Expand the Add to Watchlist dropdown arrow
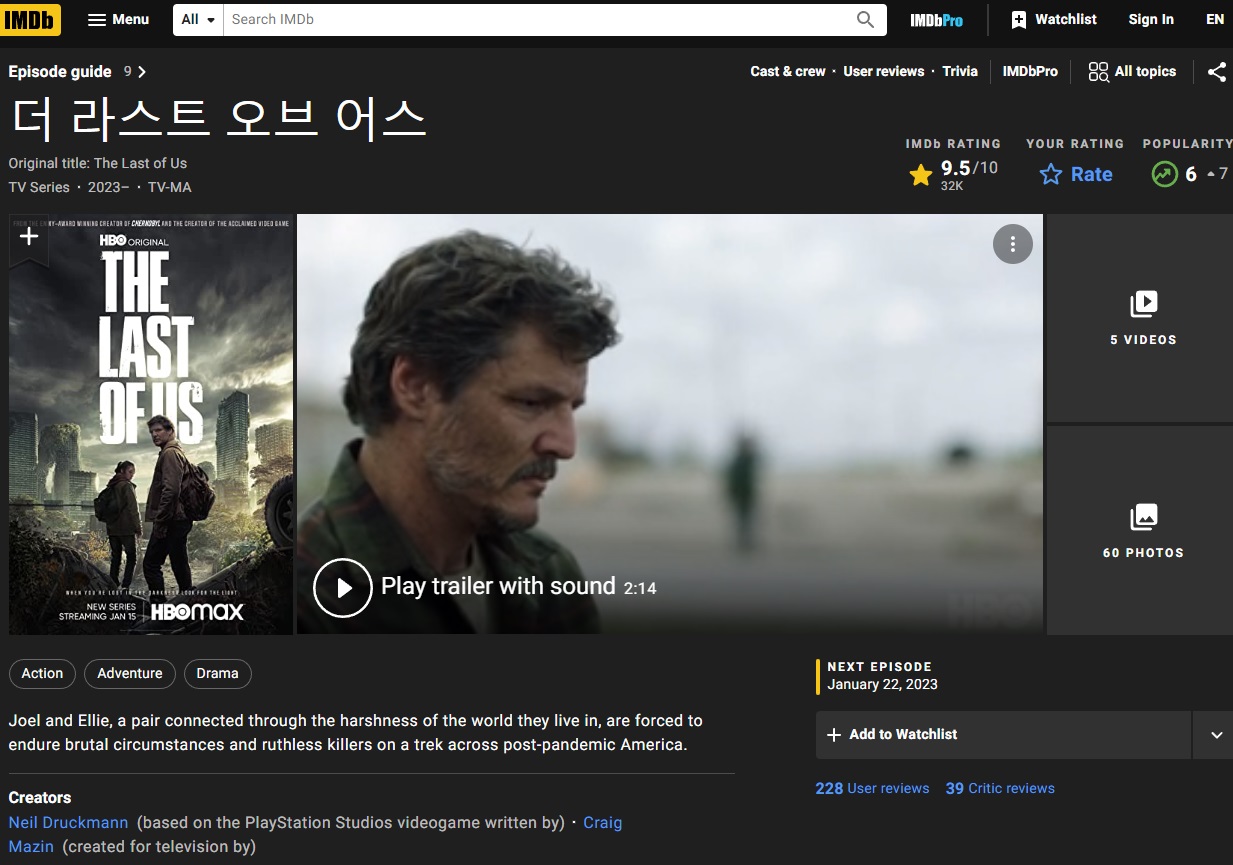This screenshot has height=865, width=1233. click(1216, 735)
